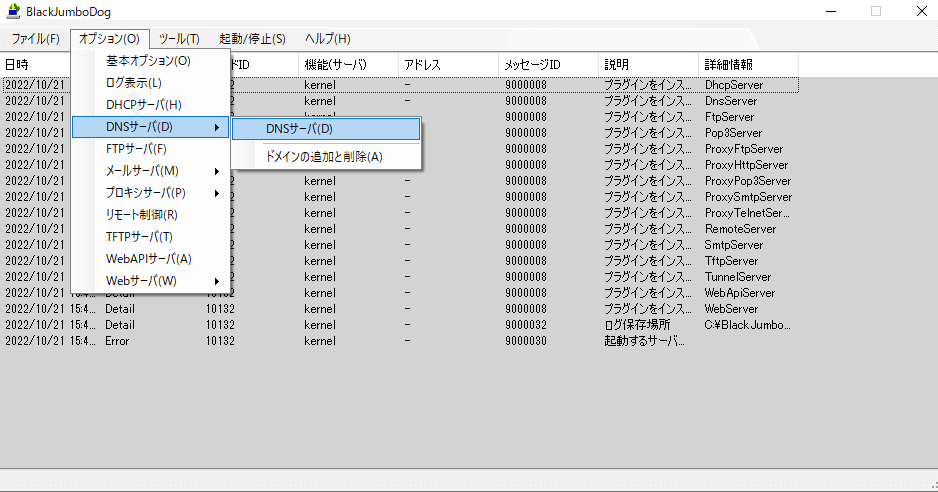The width and height of the screenshot is (938, 492).
Task: Choose ドメインの追加と削除(A) submenu item
Action: coord(326,157)
